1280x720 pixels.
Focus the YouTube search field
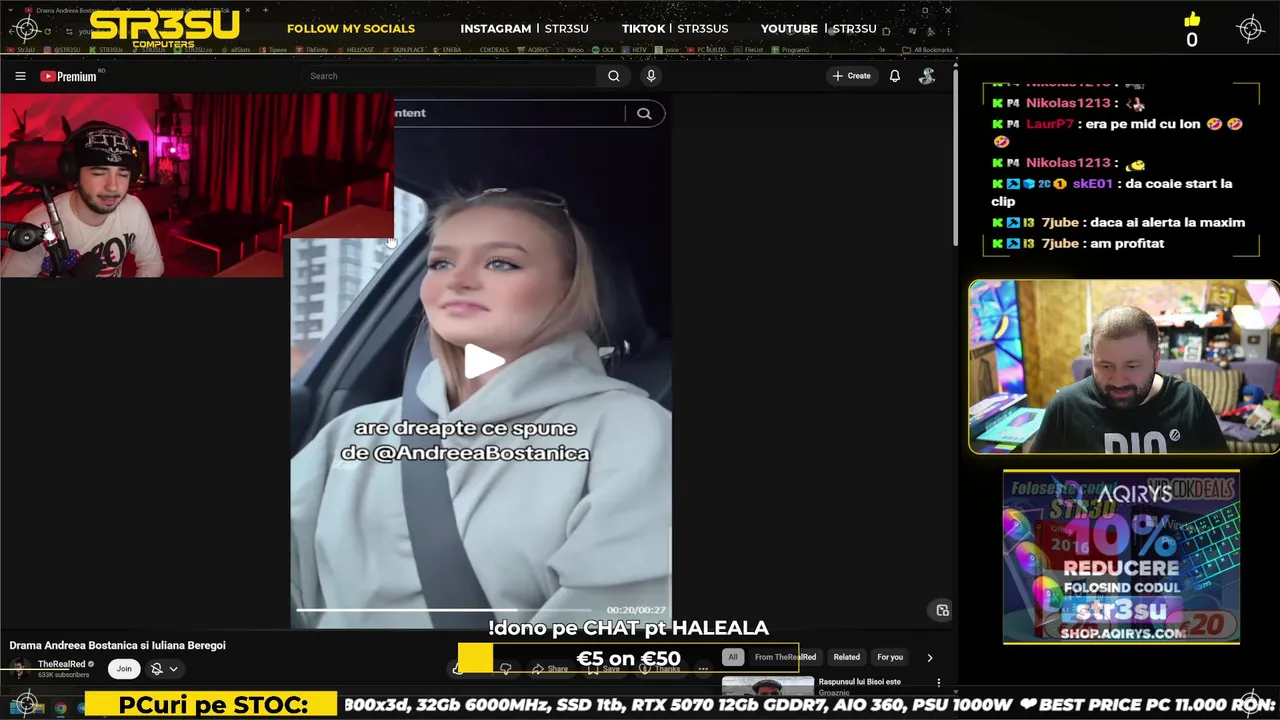[450, 76]
